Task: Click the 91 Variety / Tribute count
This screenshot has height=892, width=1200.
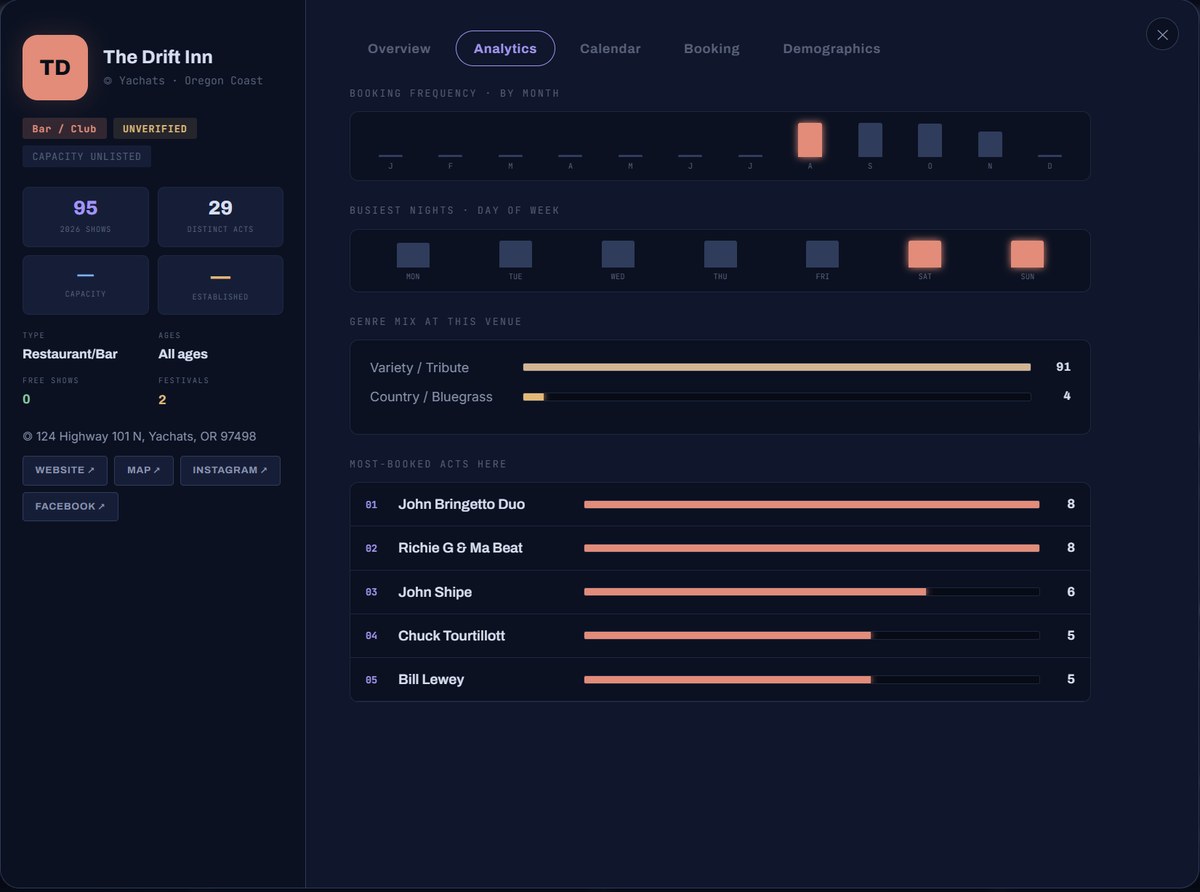Action: (1063, 367)
